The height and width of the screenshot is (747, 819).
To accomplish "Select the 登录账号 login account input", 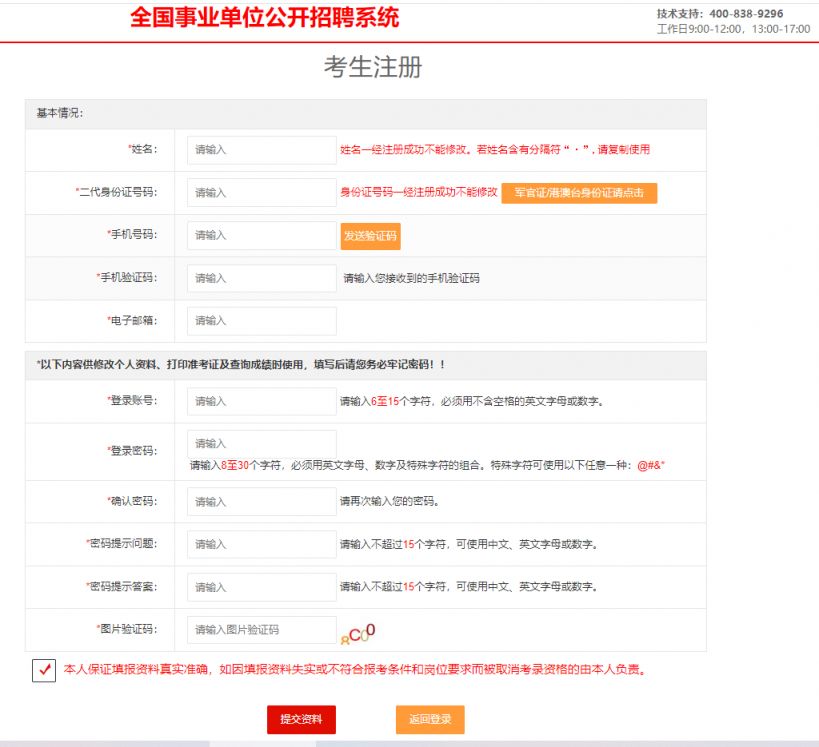I will [x=260, y=400].
